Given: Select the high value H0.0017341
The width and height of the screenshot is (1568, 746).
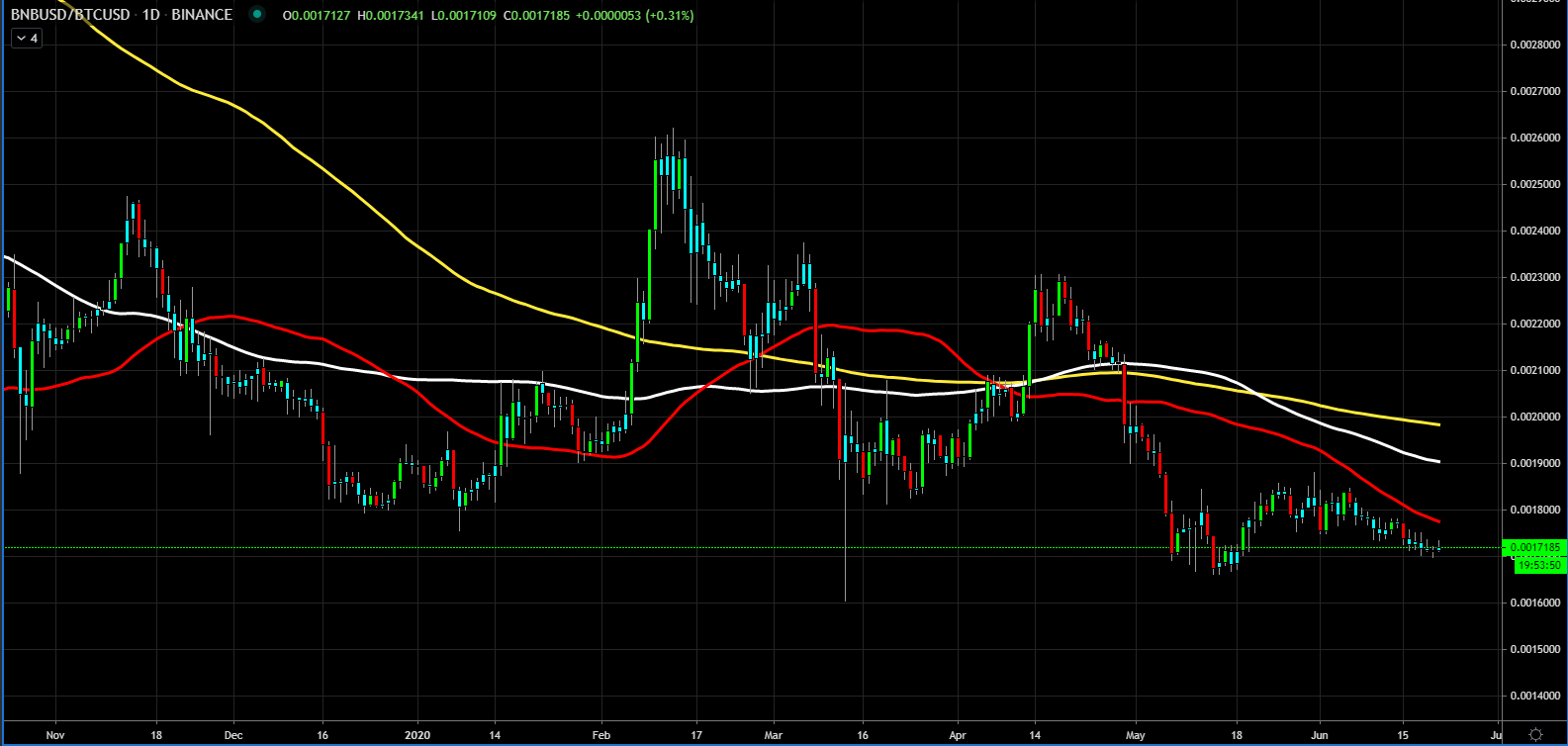Looking at the screenshot, I should click(391, 16).
